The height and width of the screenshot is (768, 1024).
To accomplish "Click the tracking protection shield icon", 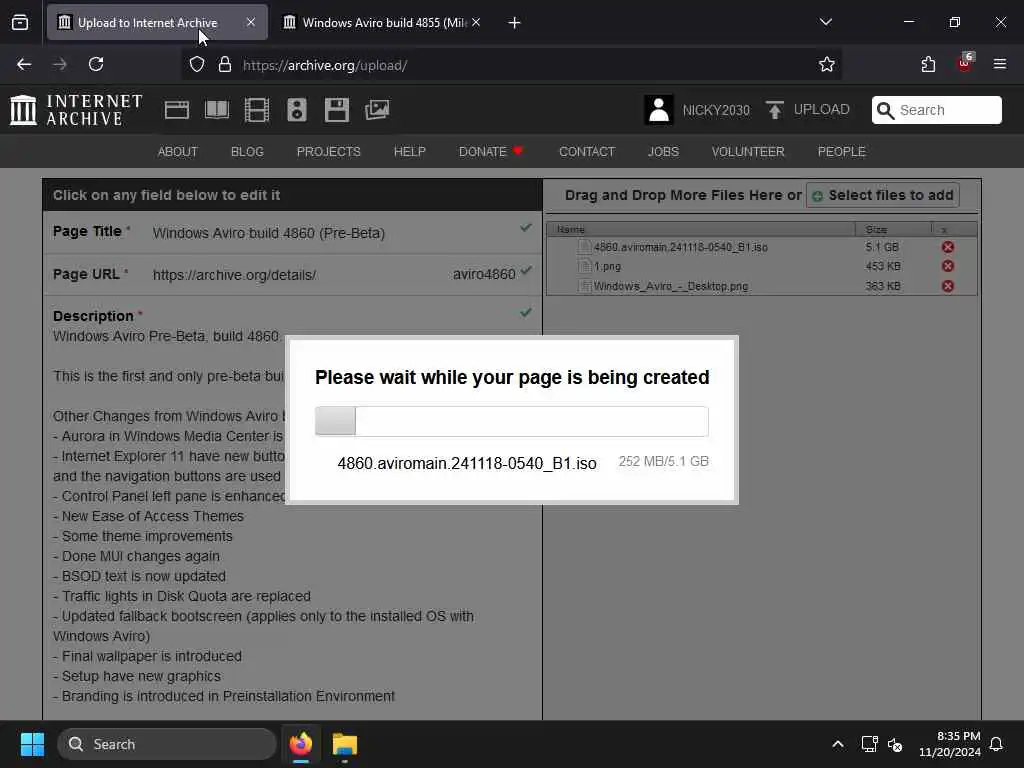I will click(197, 64).
